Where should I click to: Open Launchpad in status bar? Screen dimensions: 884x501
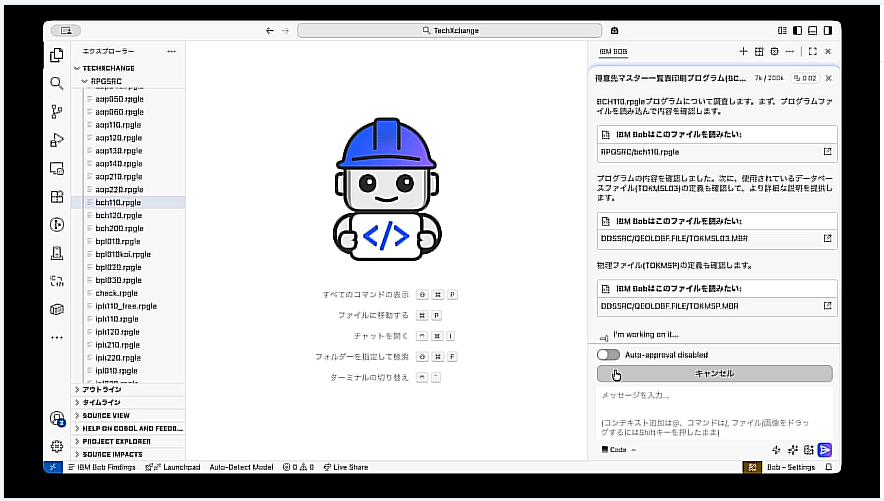[173, 467]
